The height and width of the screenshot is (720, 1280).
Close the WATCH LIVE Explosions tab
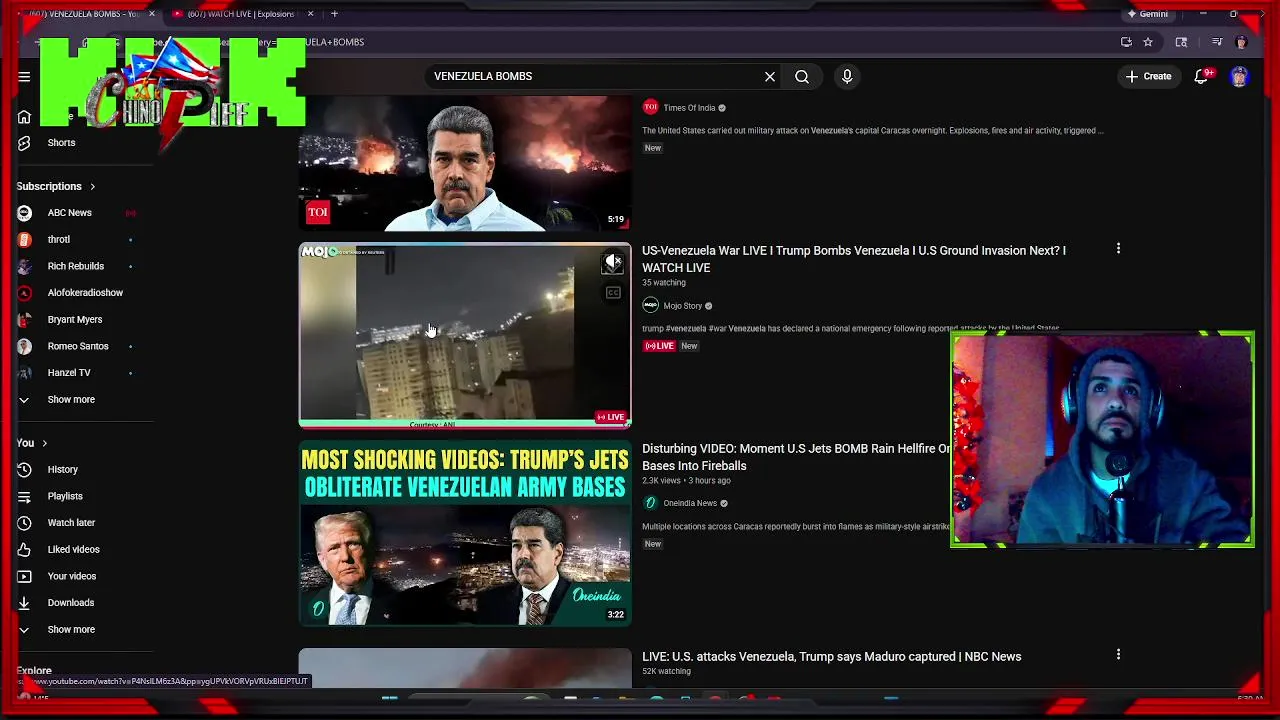[310, 14]
